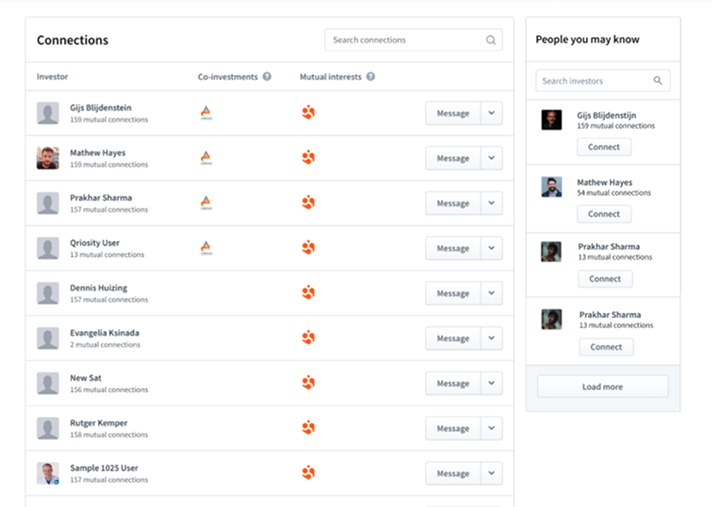This screenshot has width=712, height=507.
Task: Click Mathew Hayes' mutual interest orange icon
Action: pos(308,158)
